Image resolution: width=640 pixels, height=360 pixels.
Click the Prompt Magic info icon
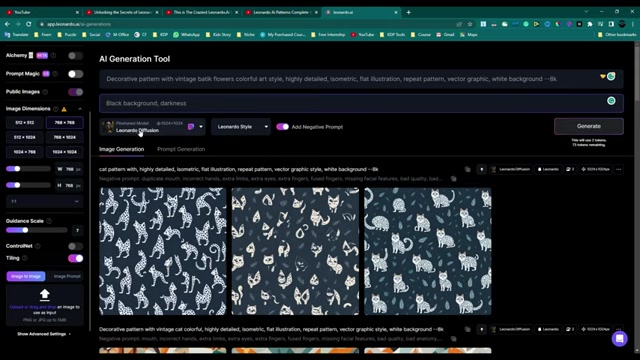pos(55,74)
